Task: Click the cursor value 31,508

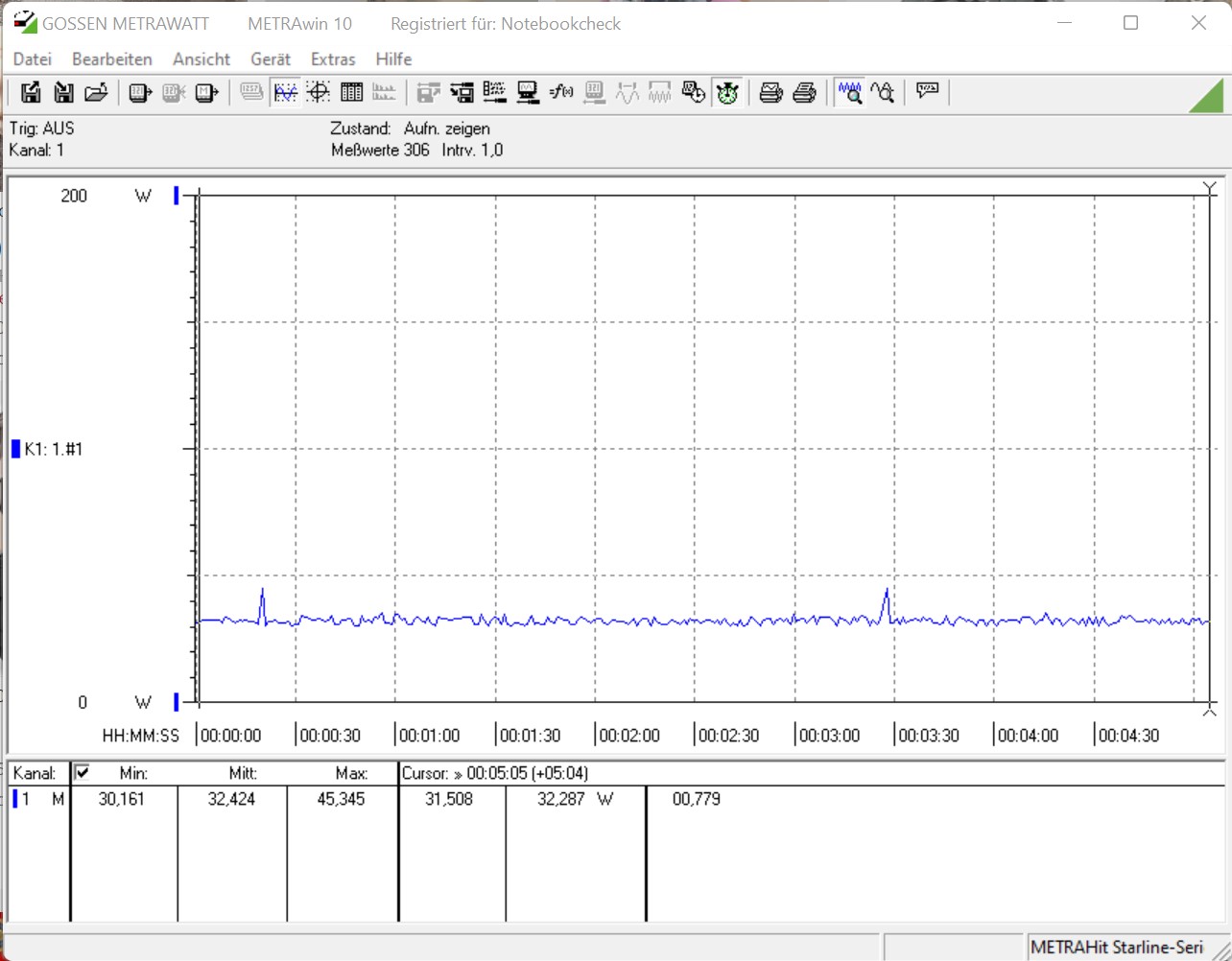Action: coord(449,799)
